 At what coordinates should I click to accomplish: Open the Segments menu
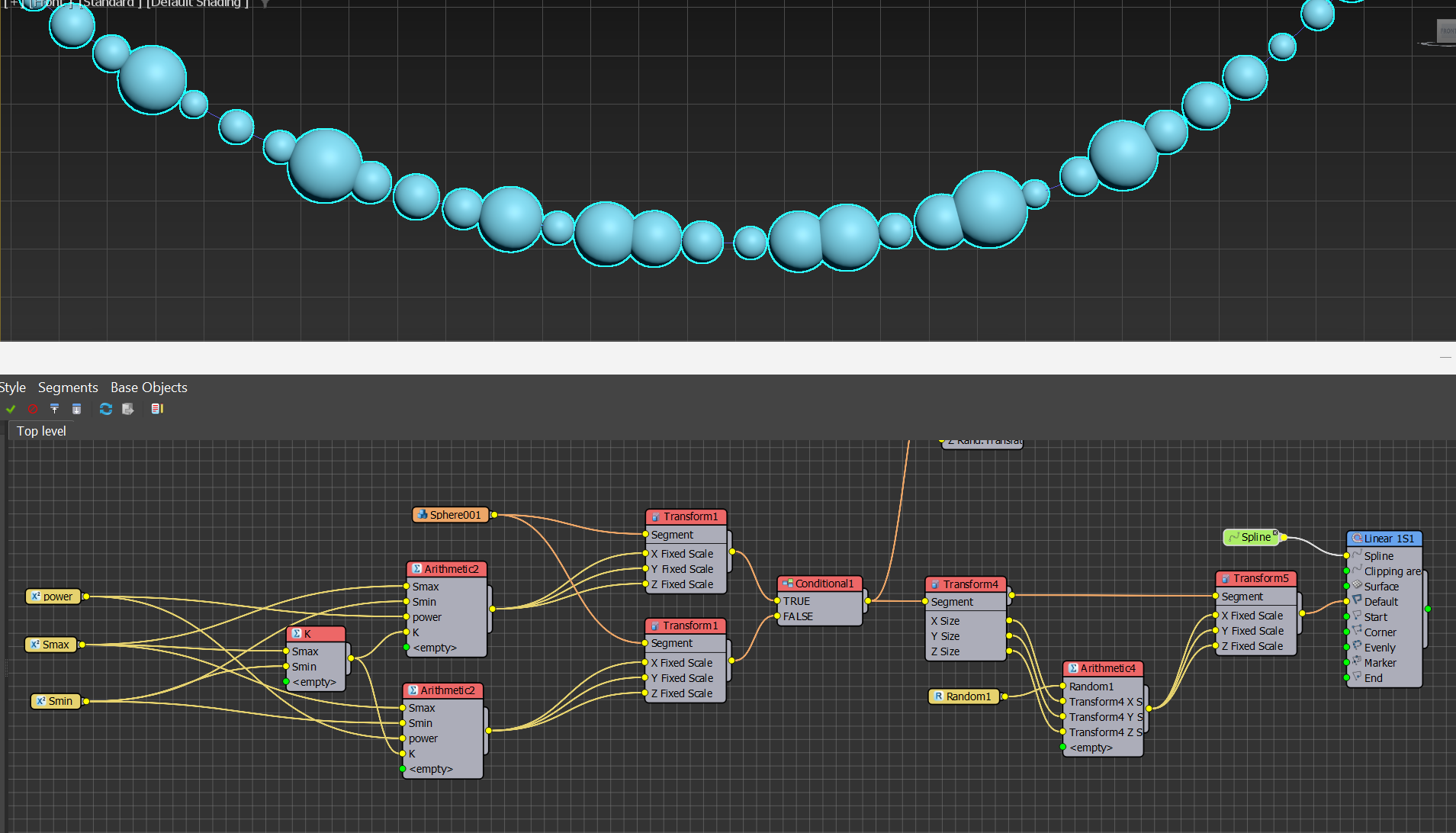coord(68,388)
